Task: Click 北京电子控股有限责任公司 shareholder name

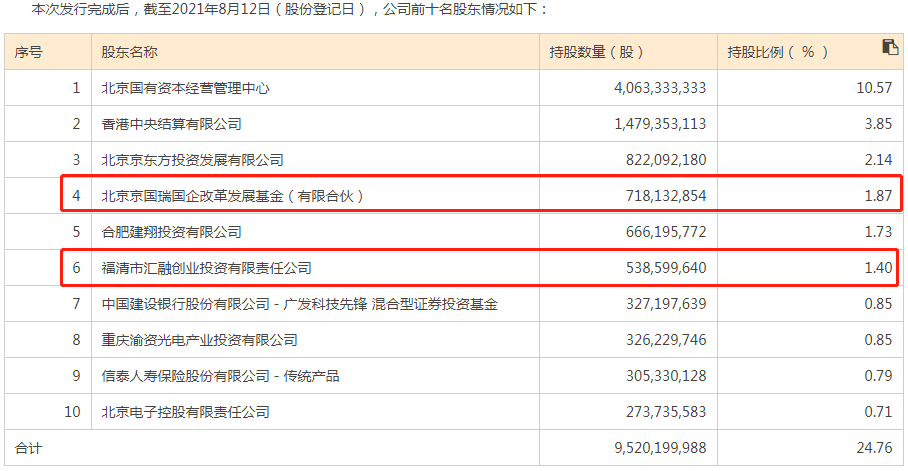Action: [185, 411]
